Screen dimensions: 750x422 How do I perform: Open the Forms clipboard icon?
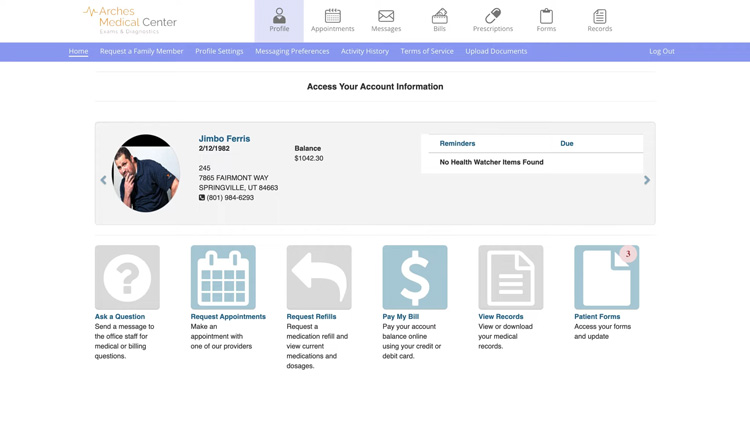546,16
